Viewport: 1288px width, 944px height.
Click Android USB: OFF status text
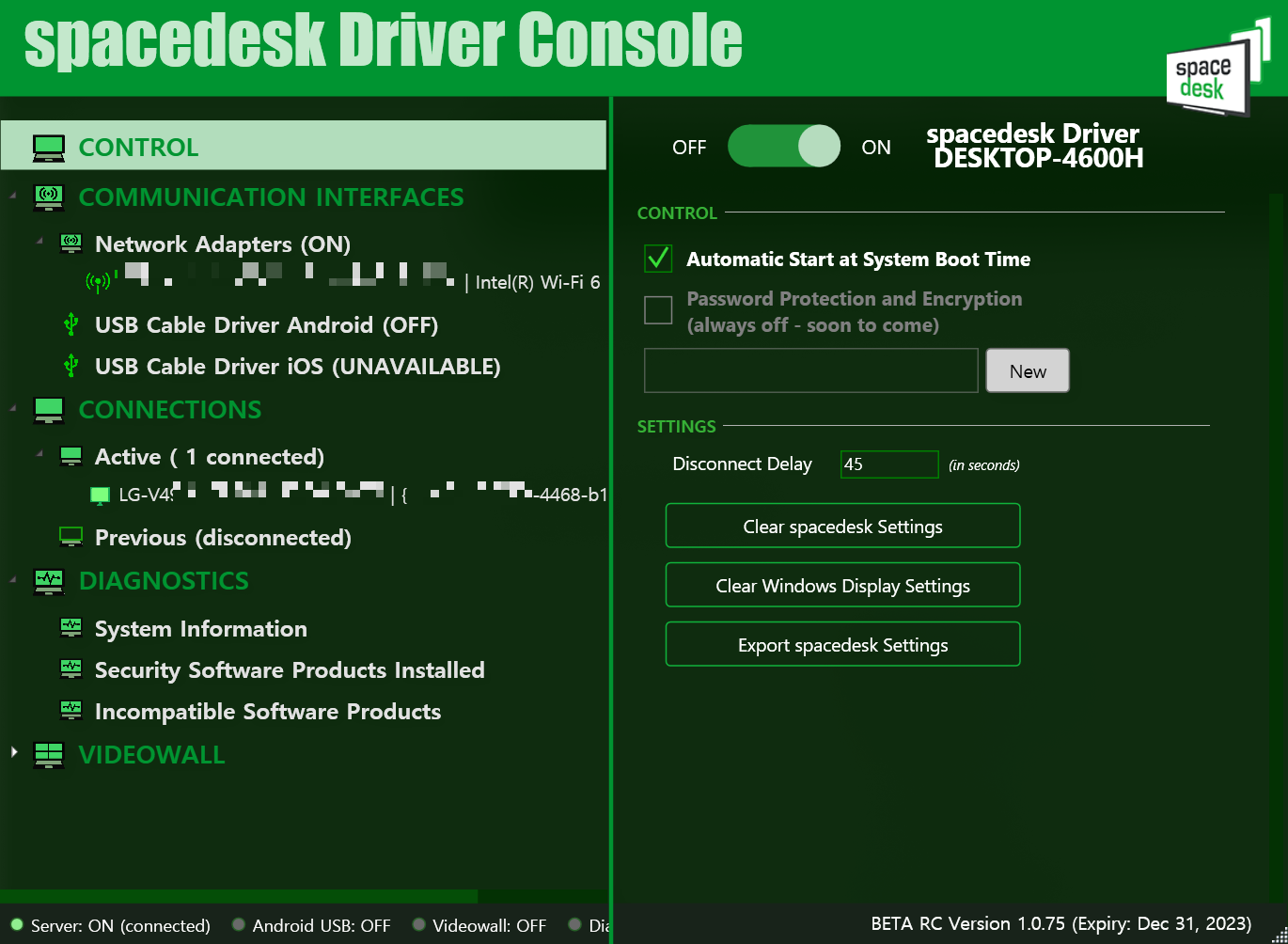pos(322,925)
